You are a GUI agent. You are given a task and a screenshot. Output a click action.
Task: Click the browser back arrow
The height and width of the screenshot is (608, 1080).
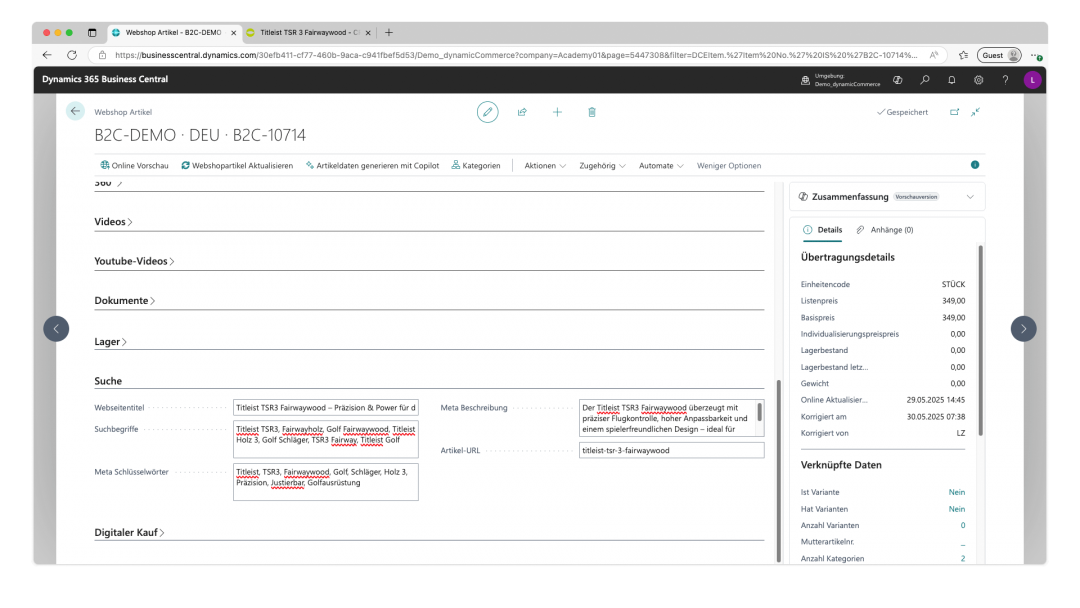pos(47,55)
